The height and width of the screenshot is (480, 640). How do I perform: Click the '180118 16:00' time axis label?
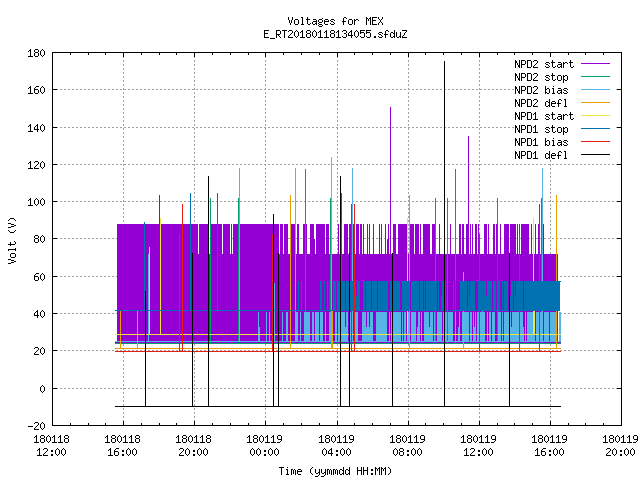point(122,446)
